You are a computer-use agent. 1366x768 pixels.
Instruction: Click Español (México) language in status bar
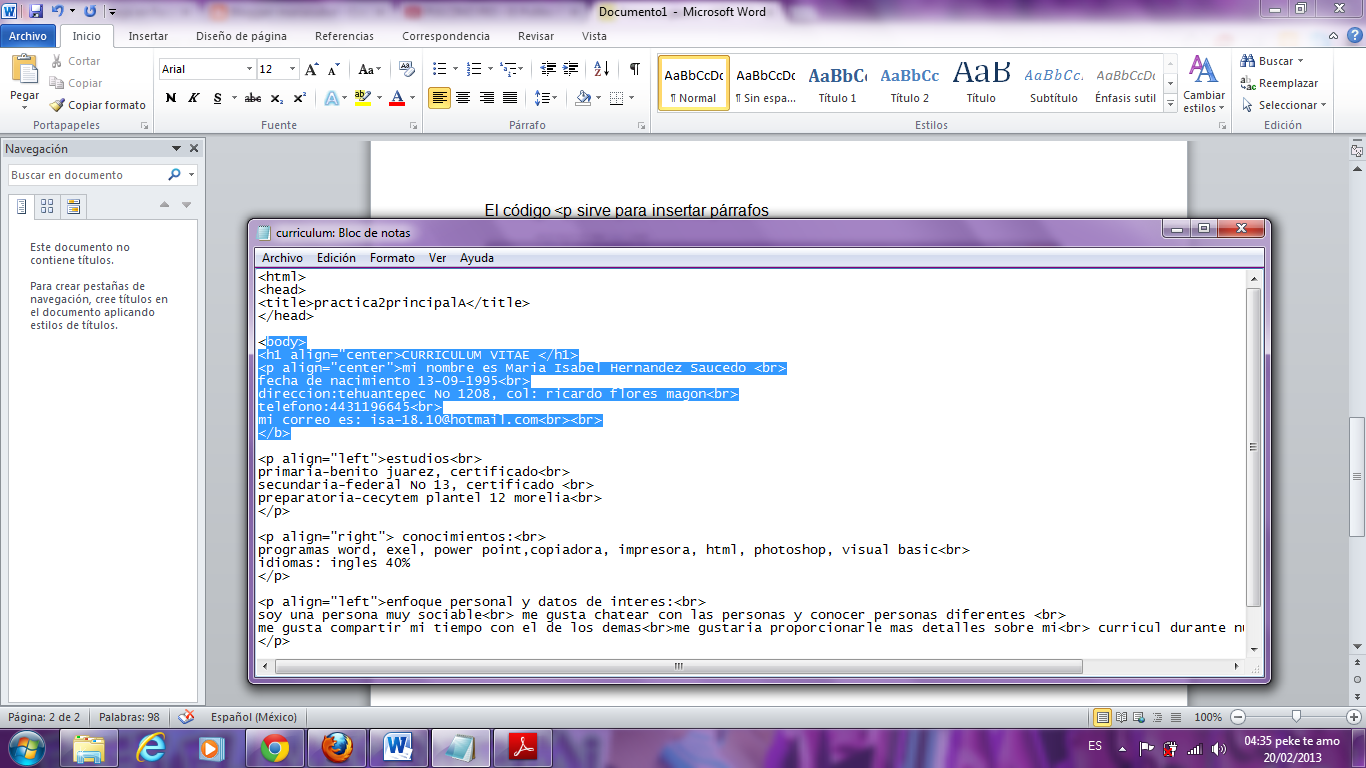point(254,717)
